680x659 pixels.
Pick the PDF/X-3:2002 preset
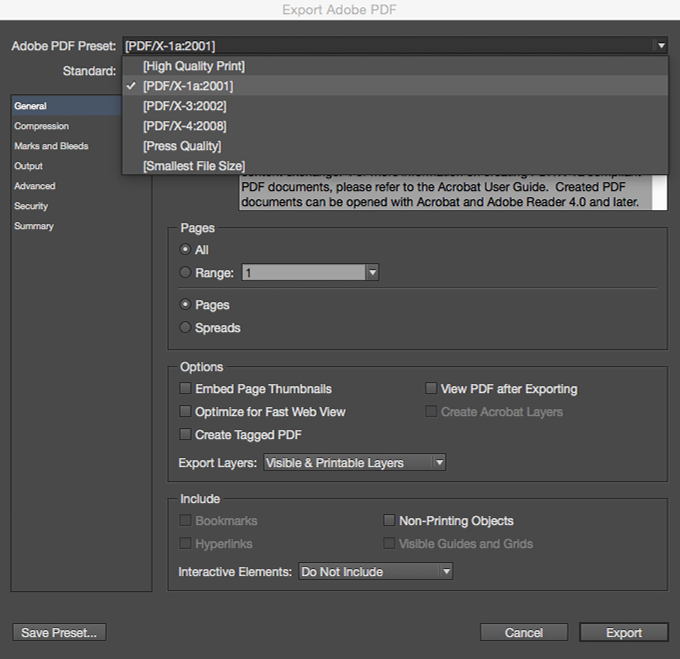coord(395,106)
